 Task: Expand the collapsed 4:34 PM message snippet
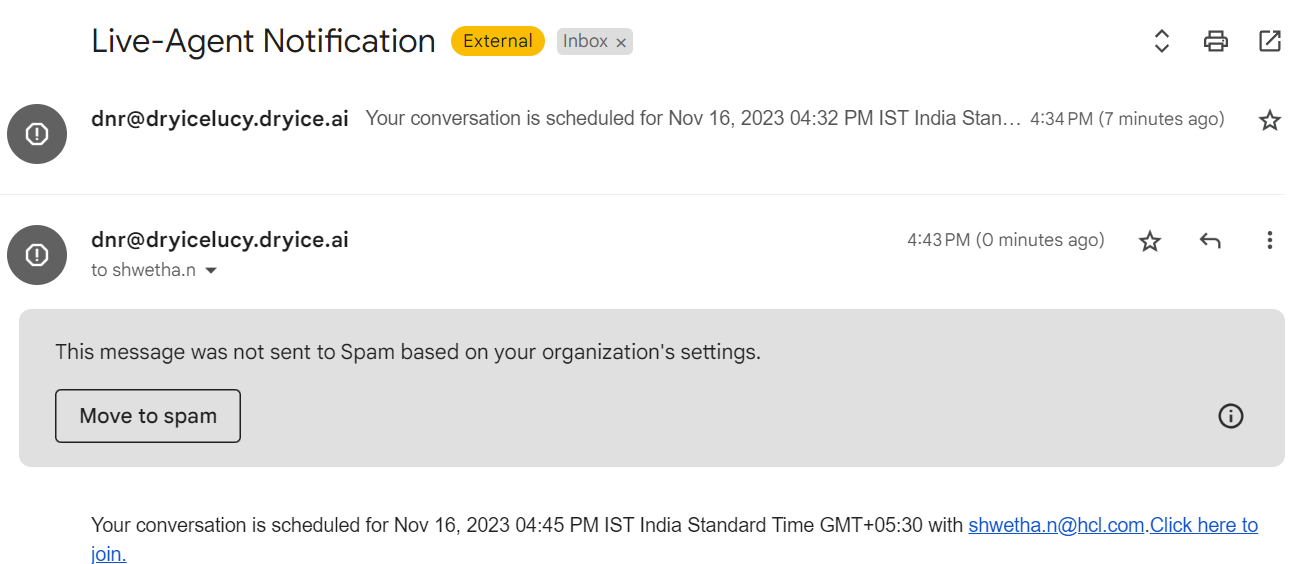(692, 119)
